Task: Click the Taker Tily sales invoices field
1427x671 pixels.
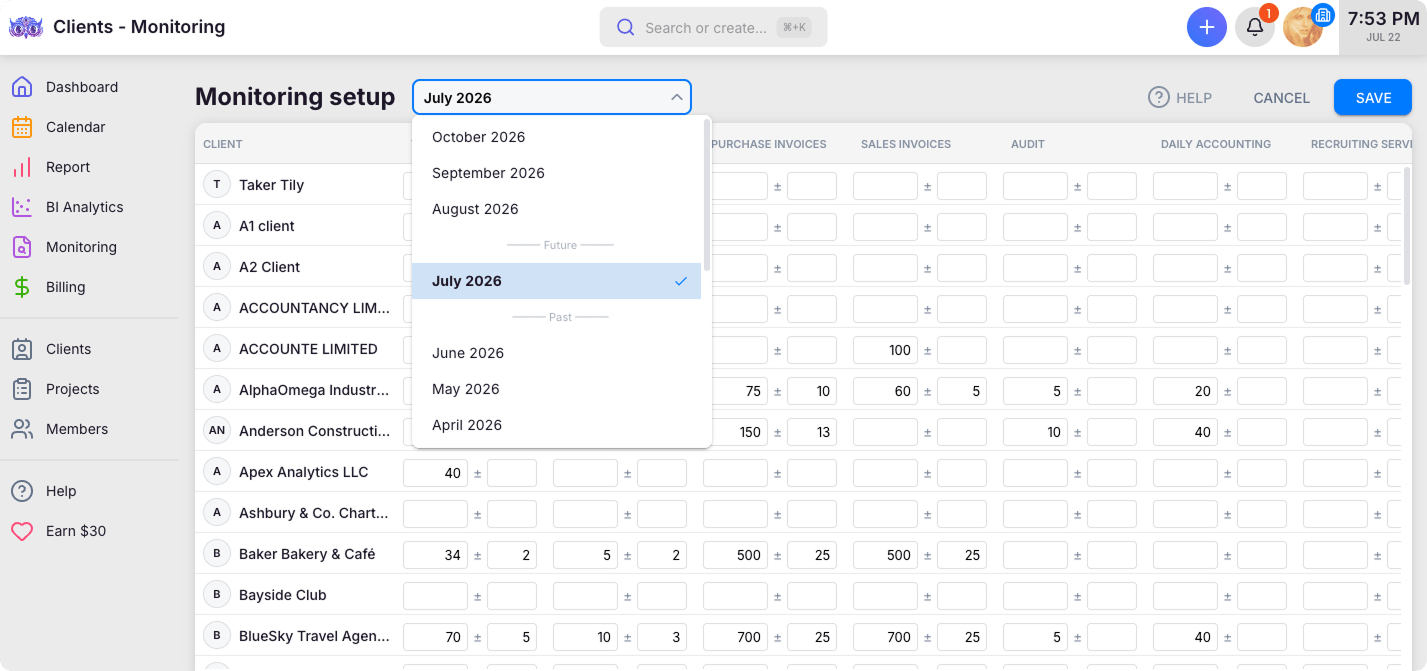Action: 885,186
